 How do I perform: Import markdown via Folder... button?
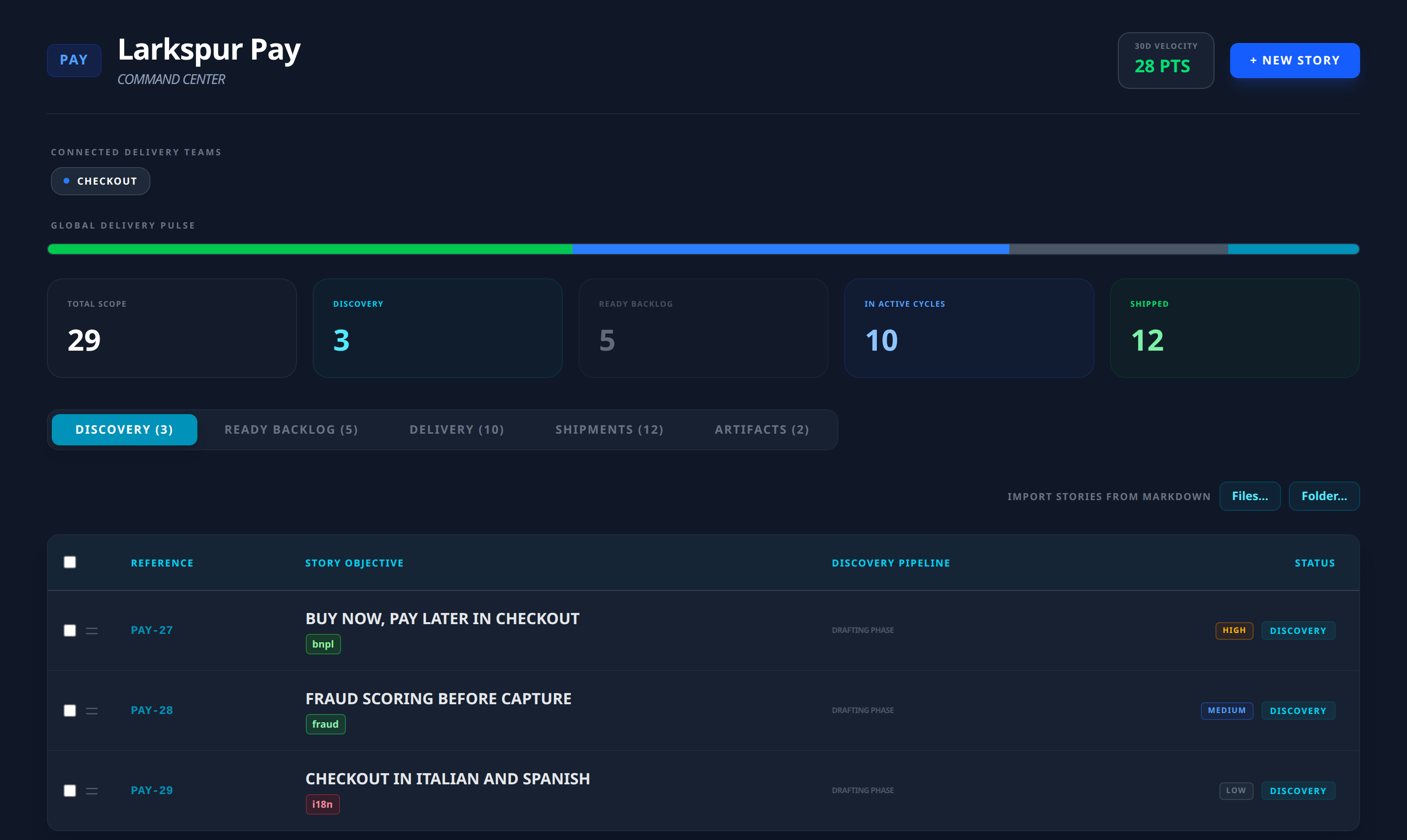1324,496
